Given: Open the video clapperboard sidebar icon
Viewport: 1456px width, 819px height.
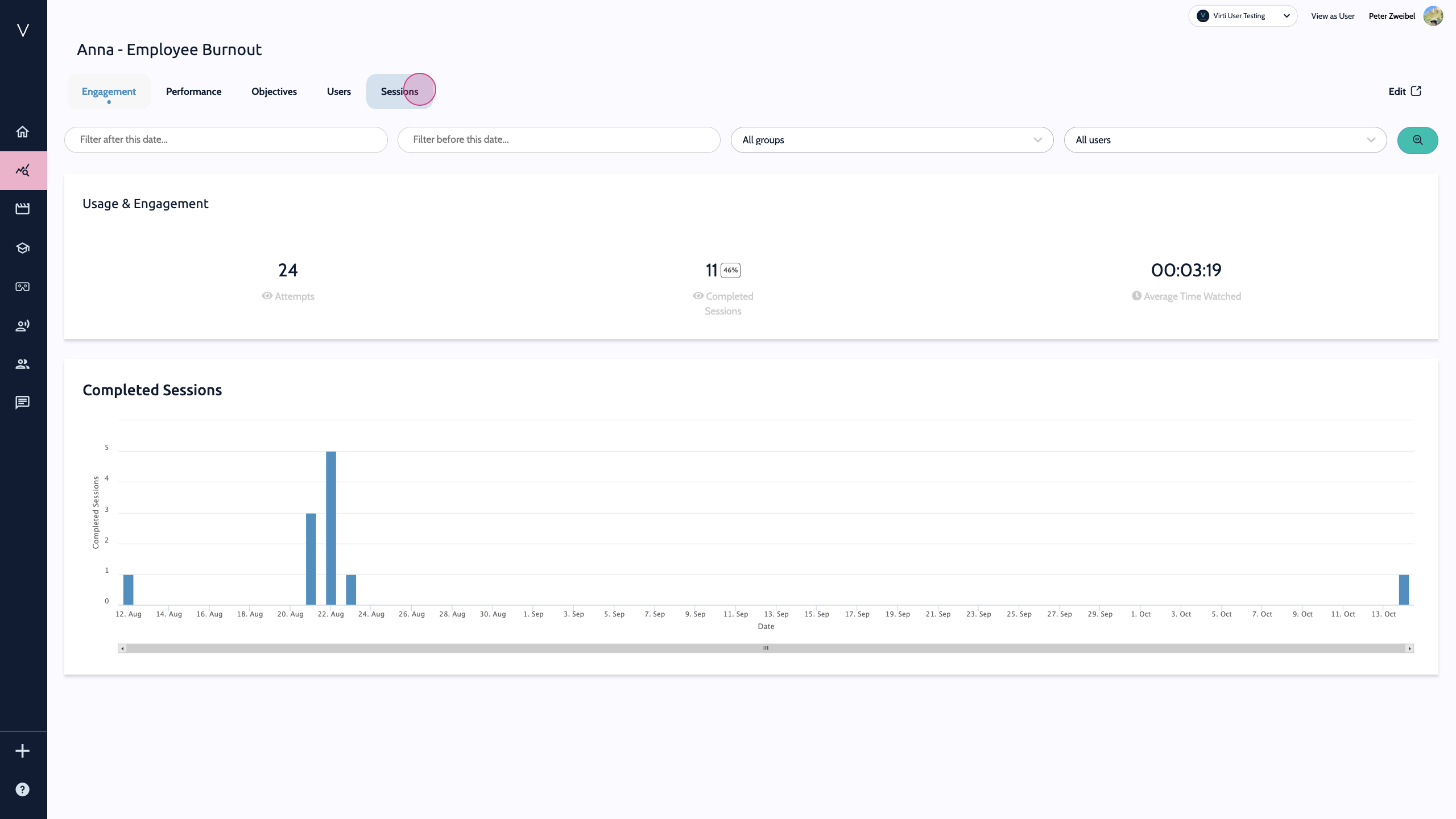Looking at the screenshot, I should [x=23, y=209].
